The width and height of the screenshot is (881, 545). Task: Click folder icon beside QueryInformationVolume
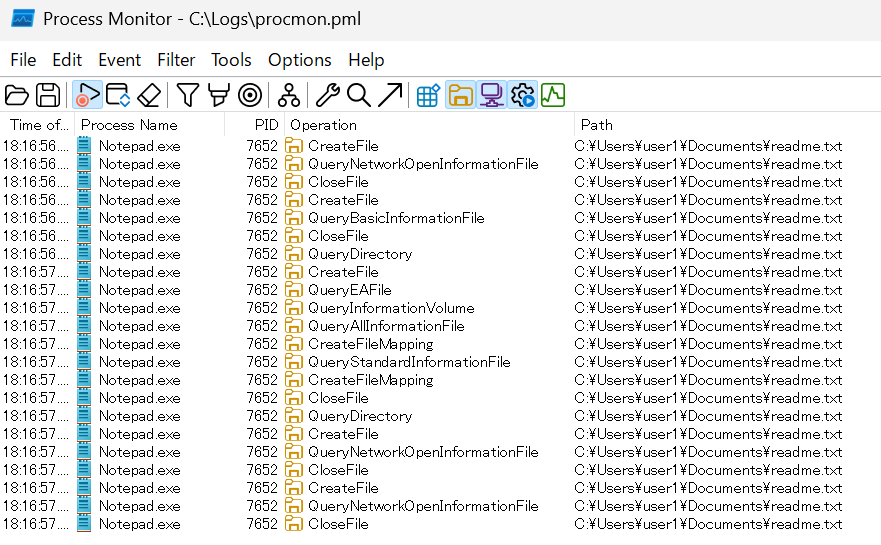point(294,308)
